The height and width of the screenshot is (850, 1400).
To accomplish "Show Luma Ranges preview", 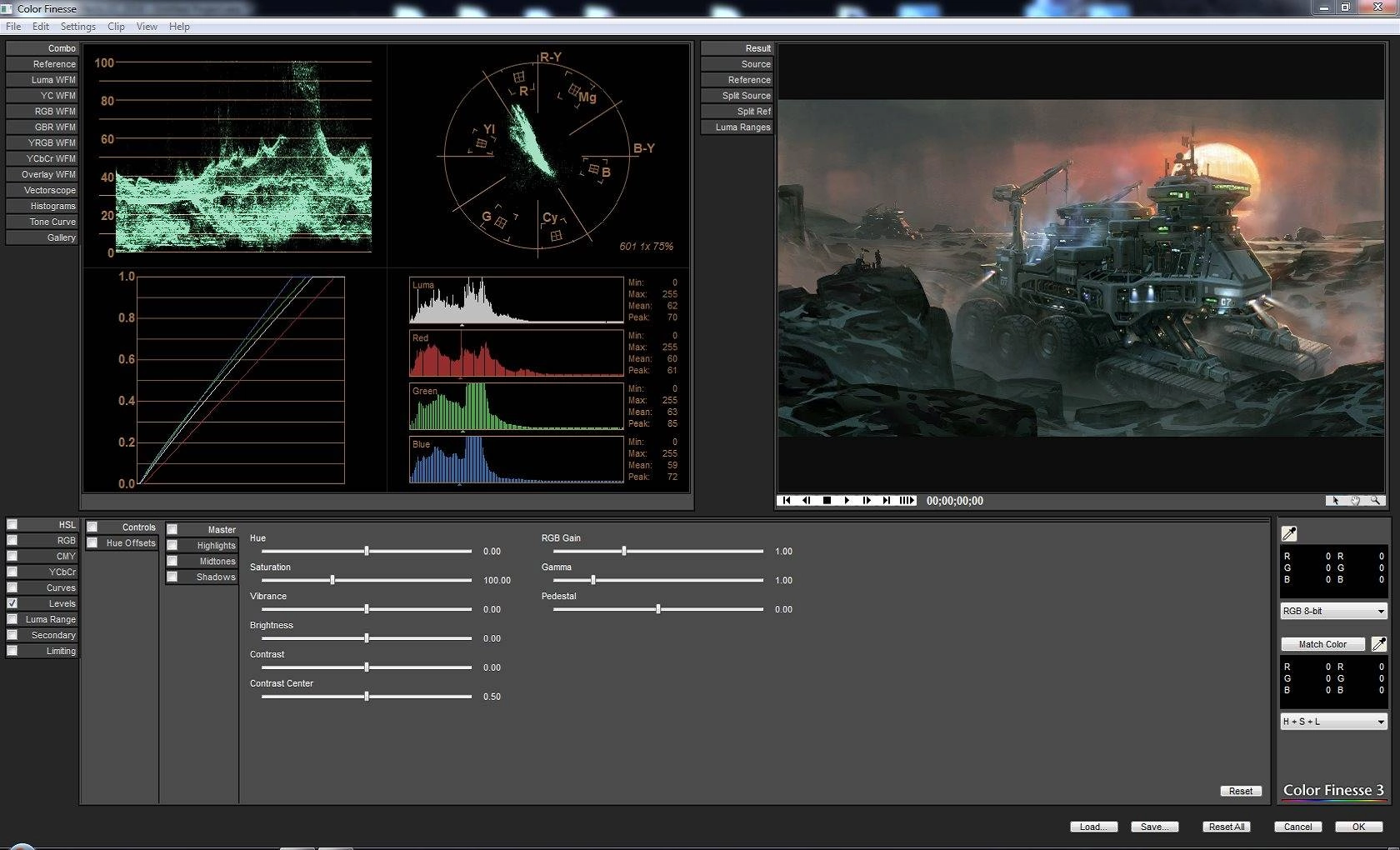I will pos(737,127).
